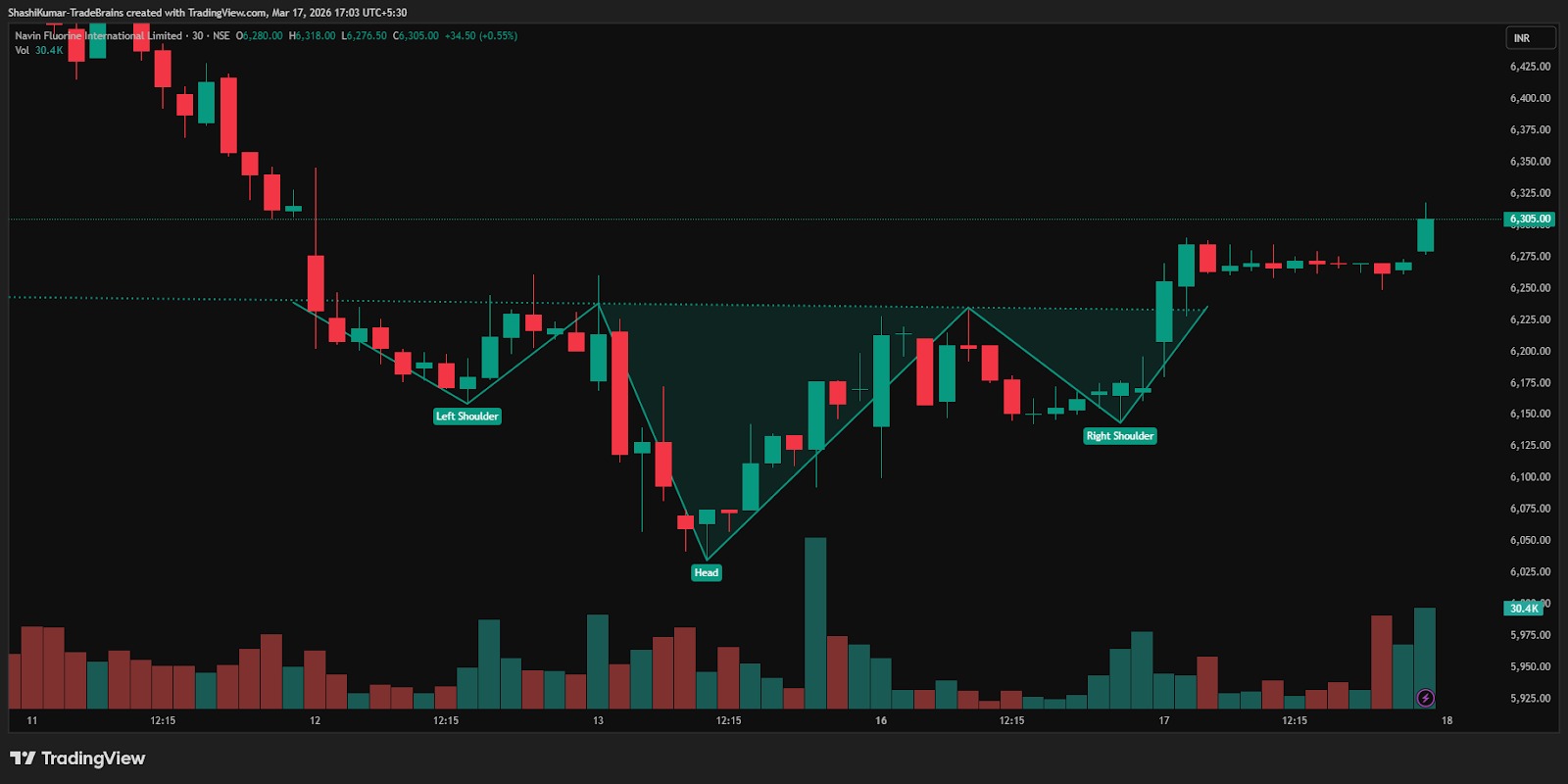Click the NSE exchange label in the legend
The image size is (1568, 784).
[x=221, y=35]
